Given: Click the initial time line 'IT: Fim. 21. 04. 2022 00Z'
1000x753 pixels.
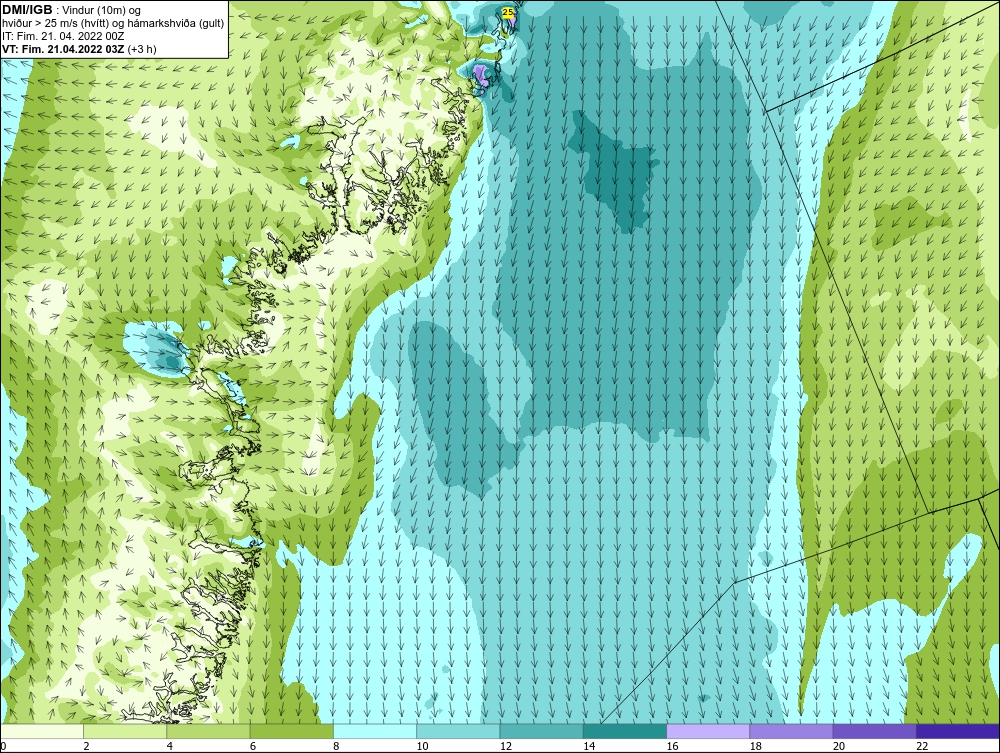Looking at the screenshot, I should (x=63, y=36).
